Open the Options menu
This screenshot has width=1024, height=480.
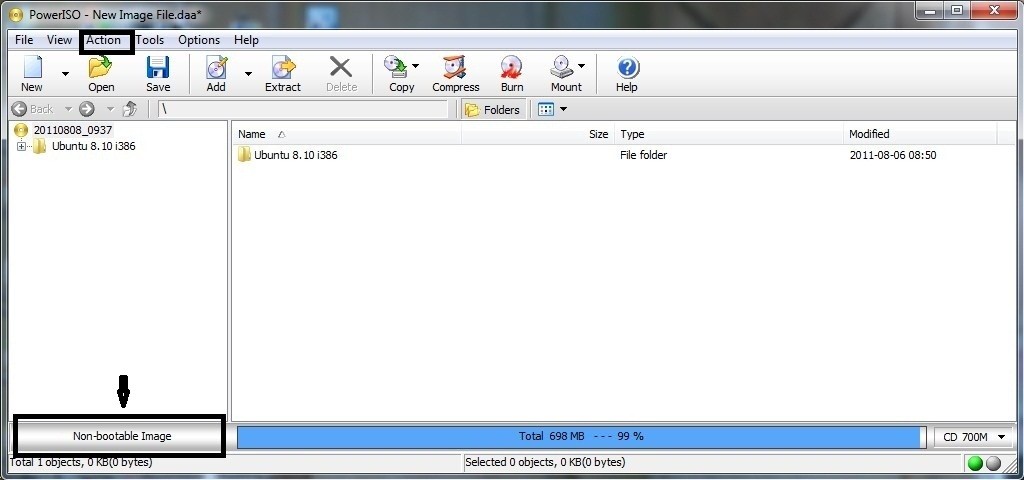(199, 40)
